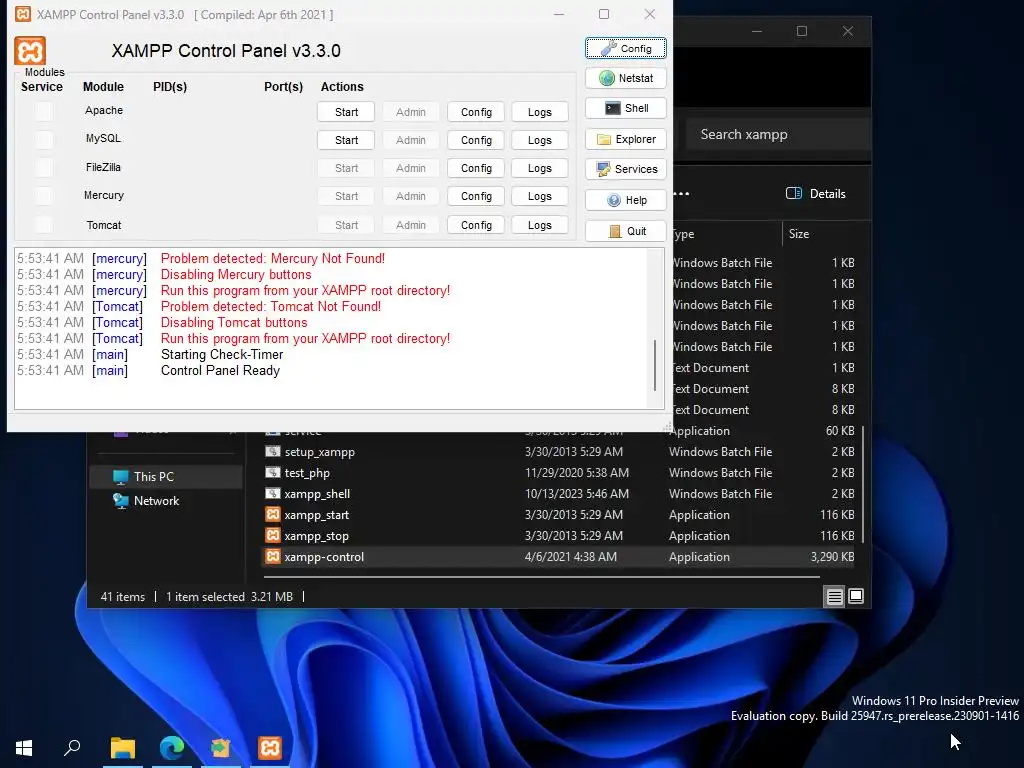This screenshot has height=768, width=1024.
Task: Quit the XAMPP Control Panel
Action: [625, 231]
